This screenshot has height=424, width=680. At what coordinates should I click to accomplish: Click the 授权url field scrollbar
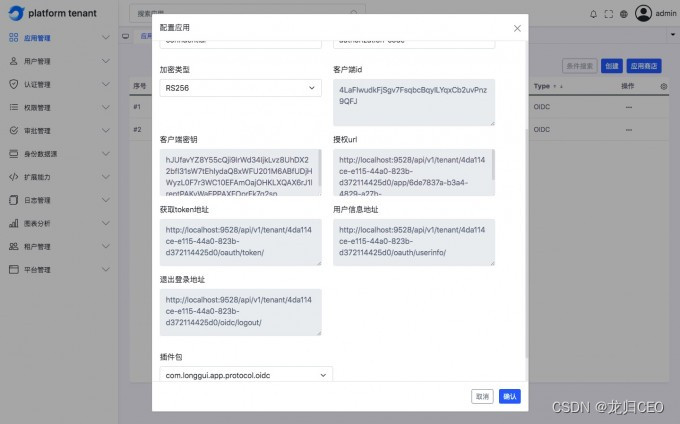click(493, 165)
